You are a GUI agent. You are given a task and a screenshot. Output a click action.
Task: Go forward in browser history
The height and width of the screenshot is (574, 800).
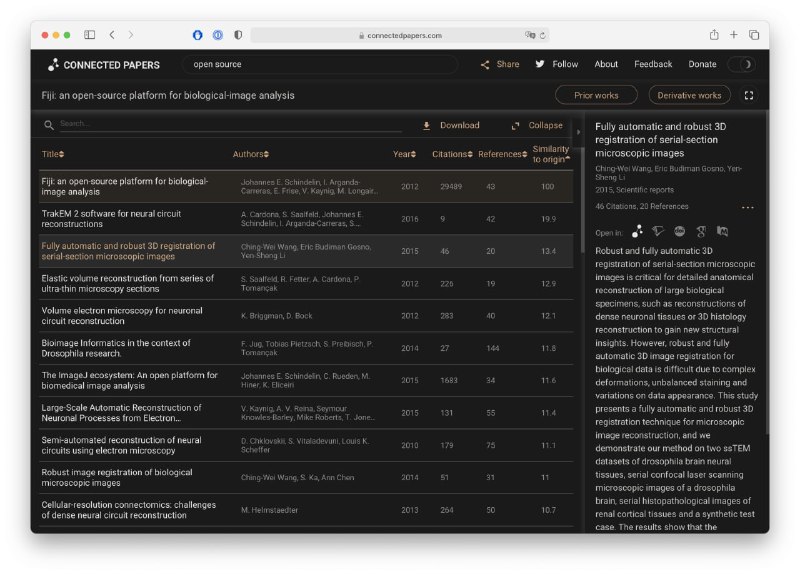131,35
